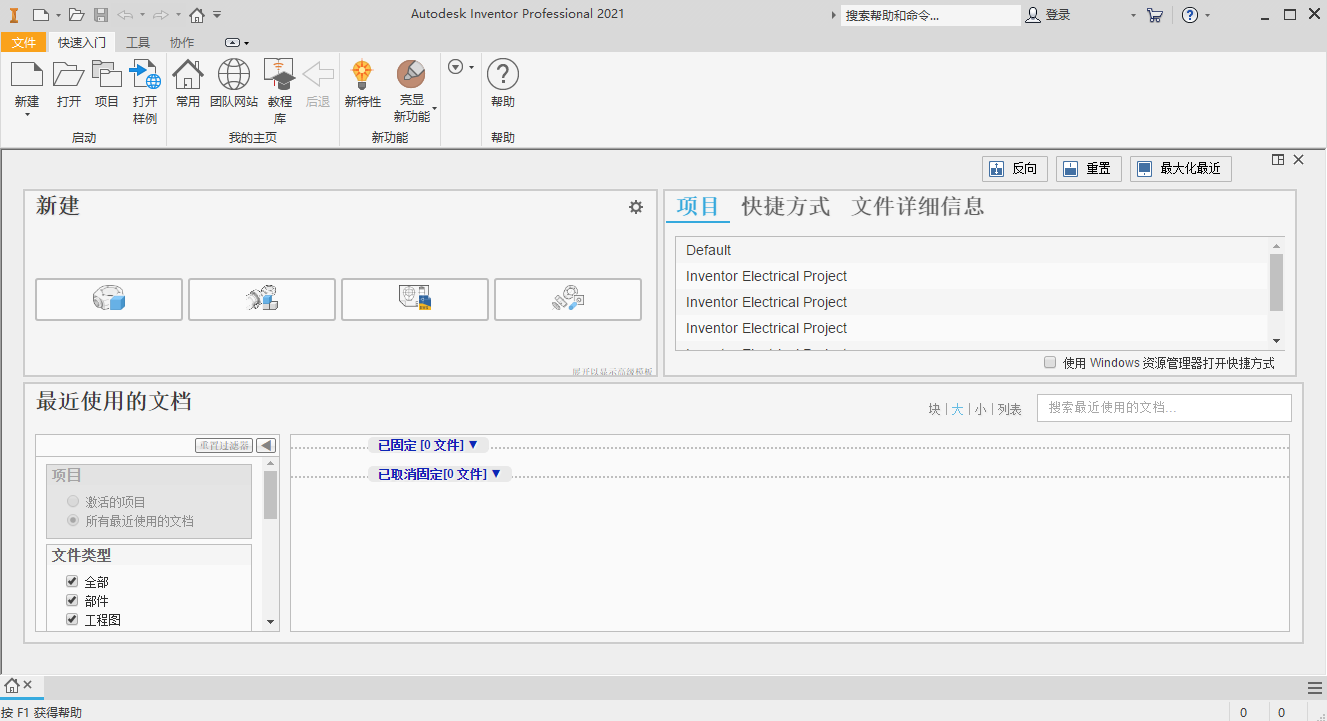Uncheck the 工程图 file type filter

pos(71,619)
